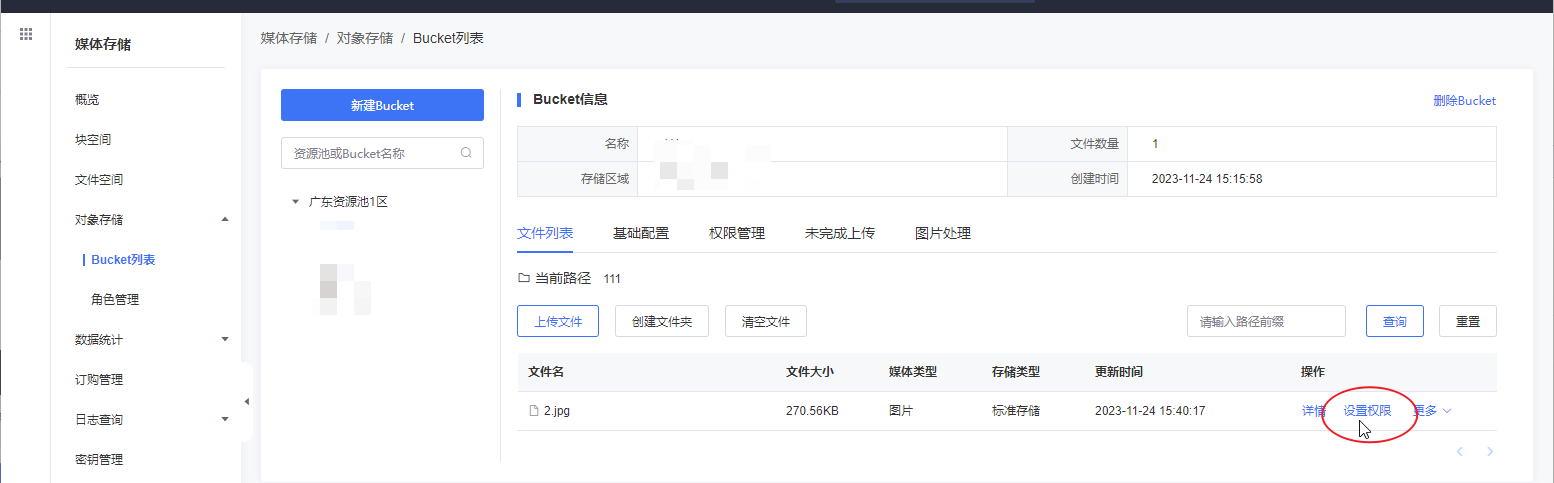Image resolution: width=1554 pixels, height=483 pixels.
Task: Go to next page arrow
Action: tap(1489, 452)
